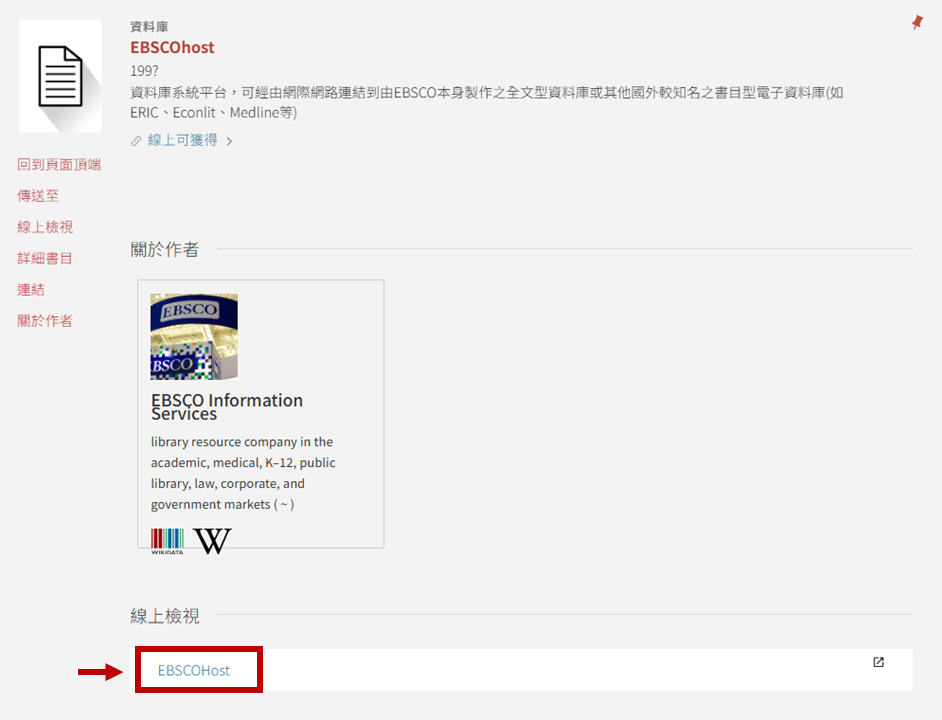The image size is (942, 720).
Task: Click the 關於作者 section heading
Action: coord(165,249)
